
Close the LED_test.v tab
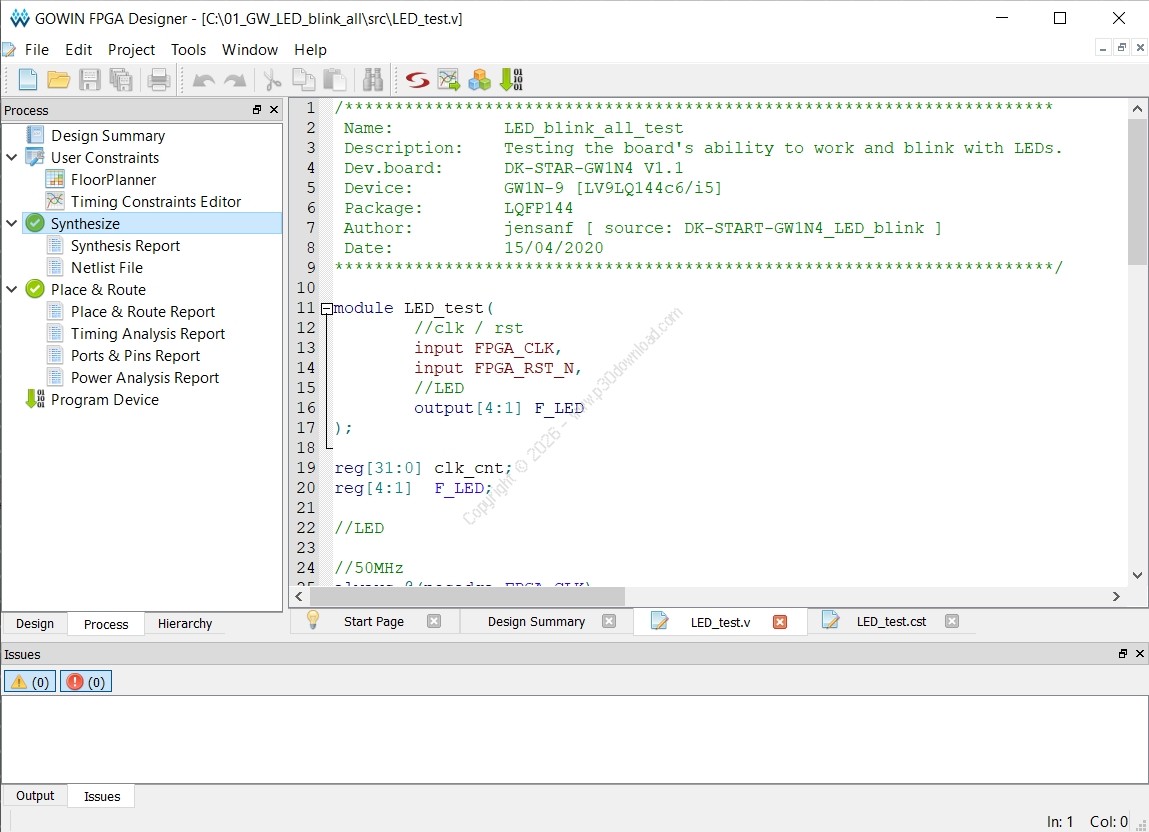tap(780, 622)
